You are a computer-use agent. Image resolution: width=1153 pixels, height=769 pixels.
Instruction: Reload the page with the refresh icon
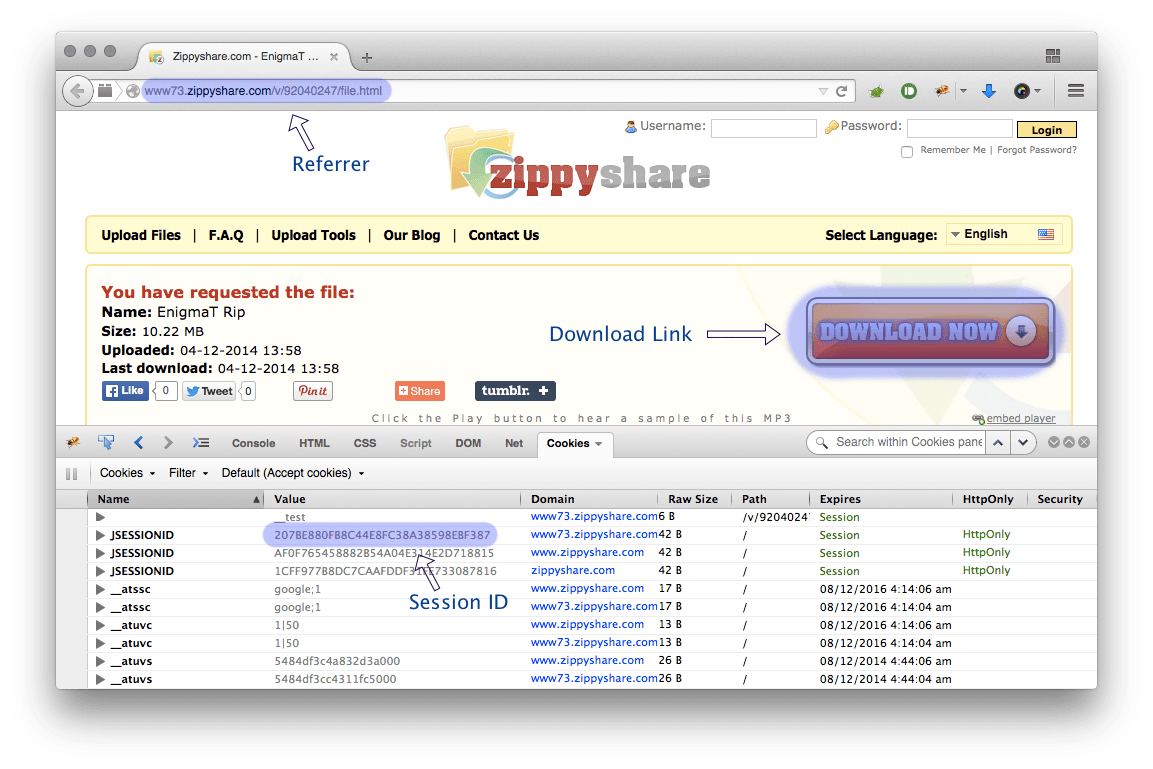[x=842, y=91]
